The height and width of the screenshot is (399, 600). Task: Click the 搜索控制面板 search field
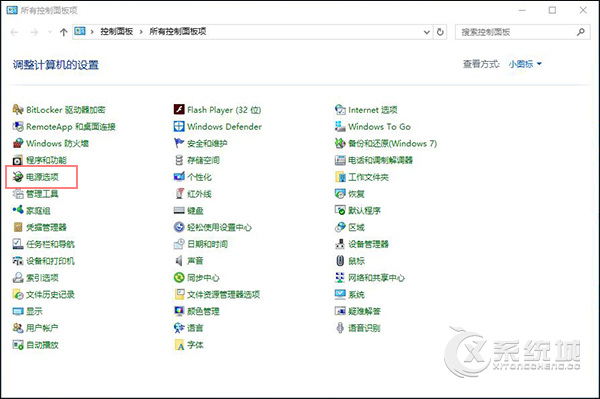pos(522,32)
